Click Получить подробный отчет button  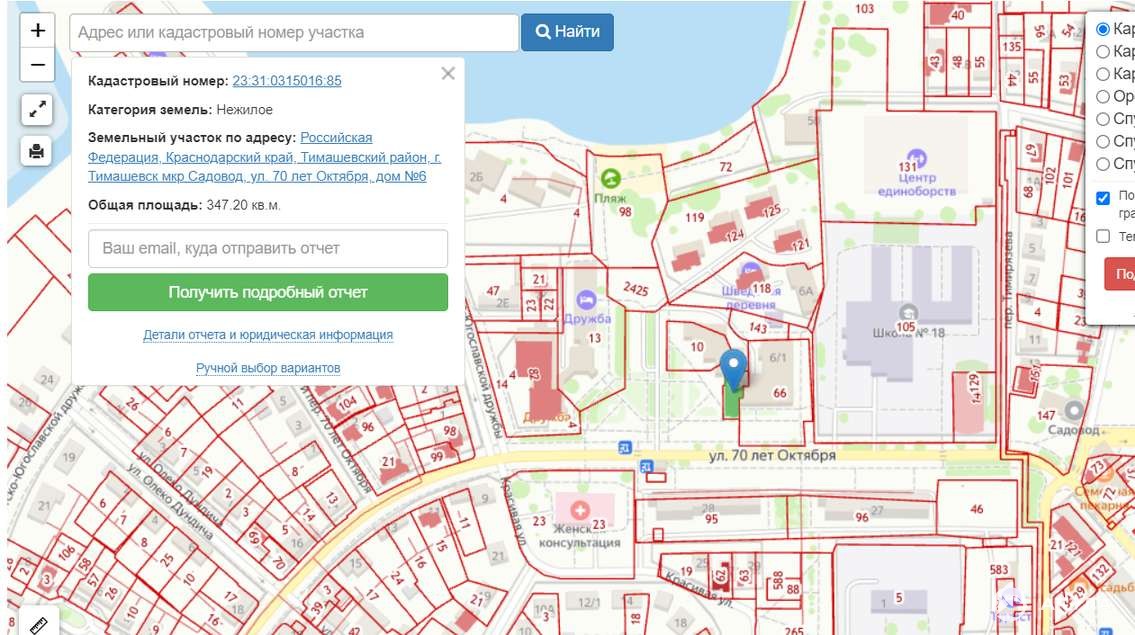(x=268, y=292)
